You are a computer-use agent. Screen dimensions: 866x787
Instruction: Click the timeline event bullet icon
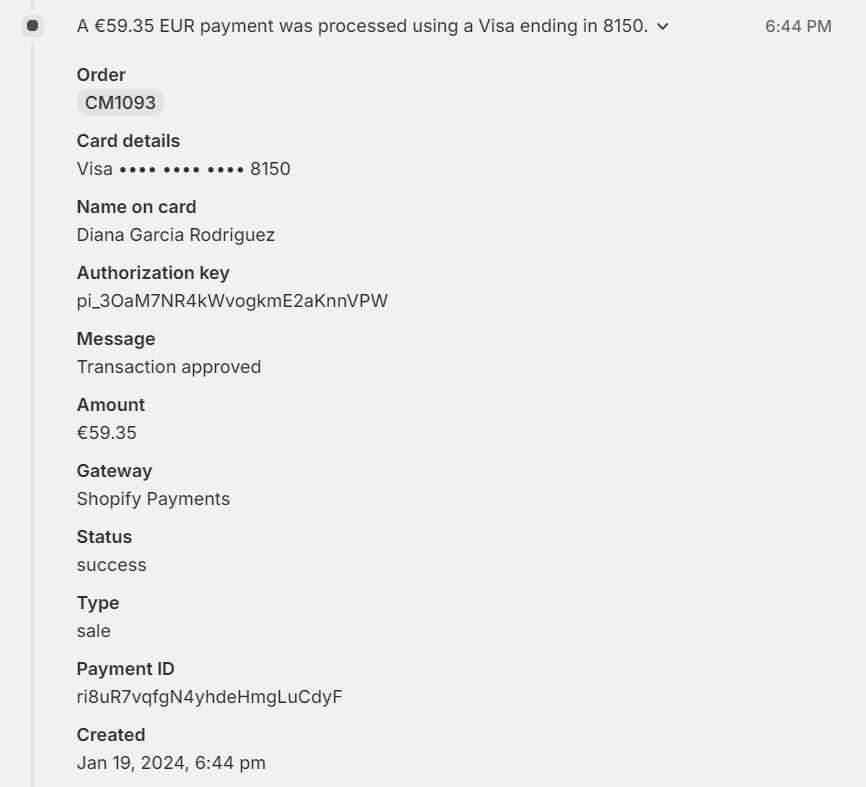tap(32, 26)
